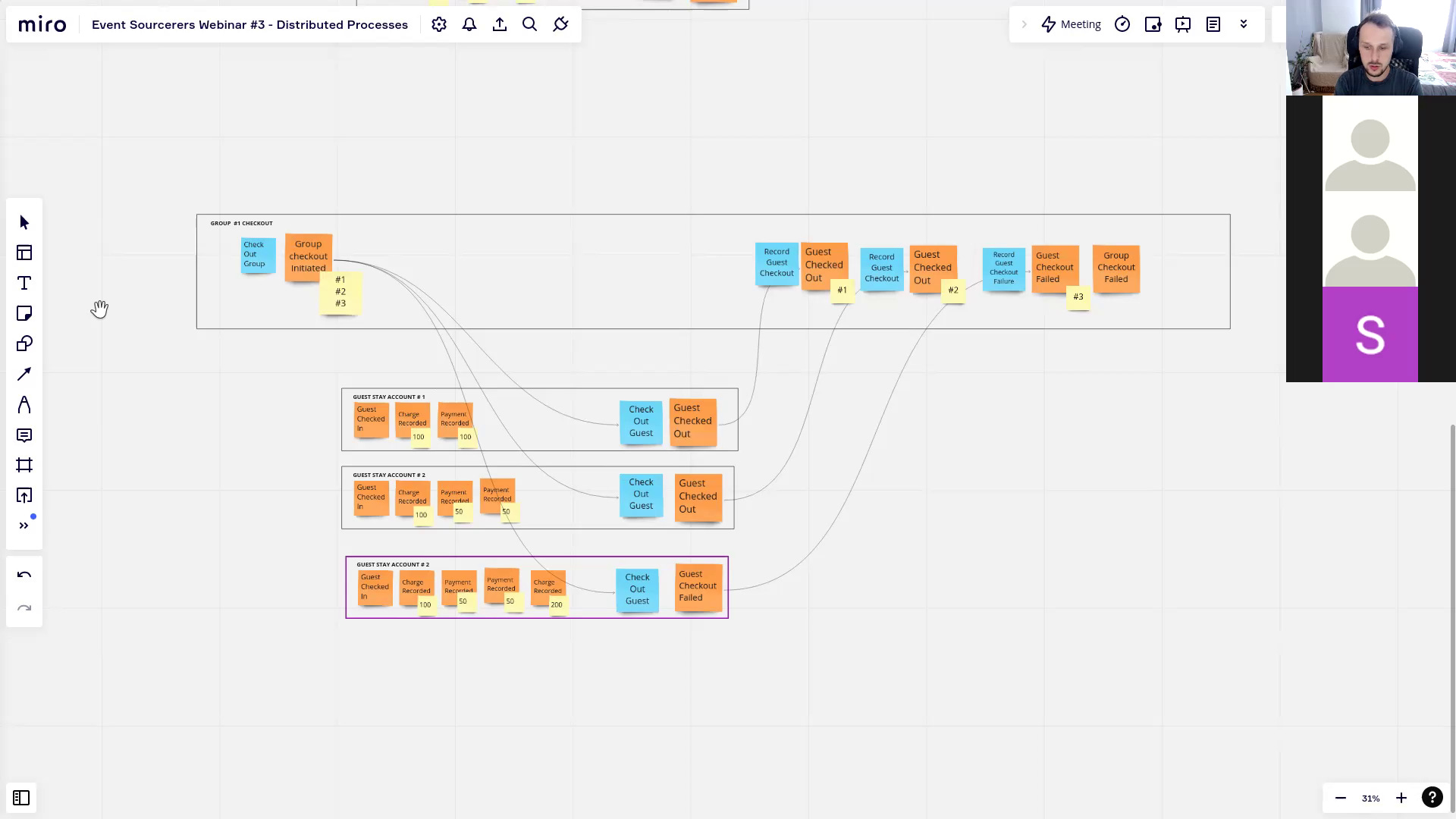Click the share/export board button
The image size is (1456, 819).
(x=499, y=24)
